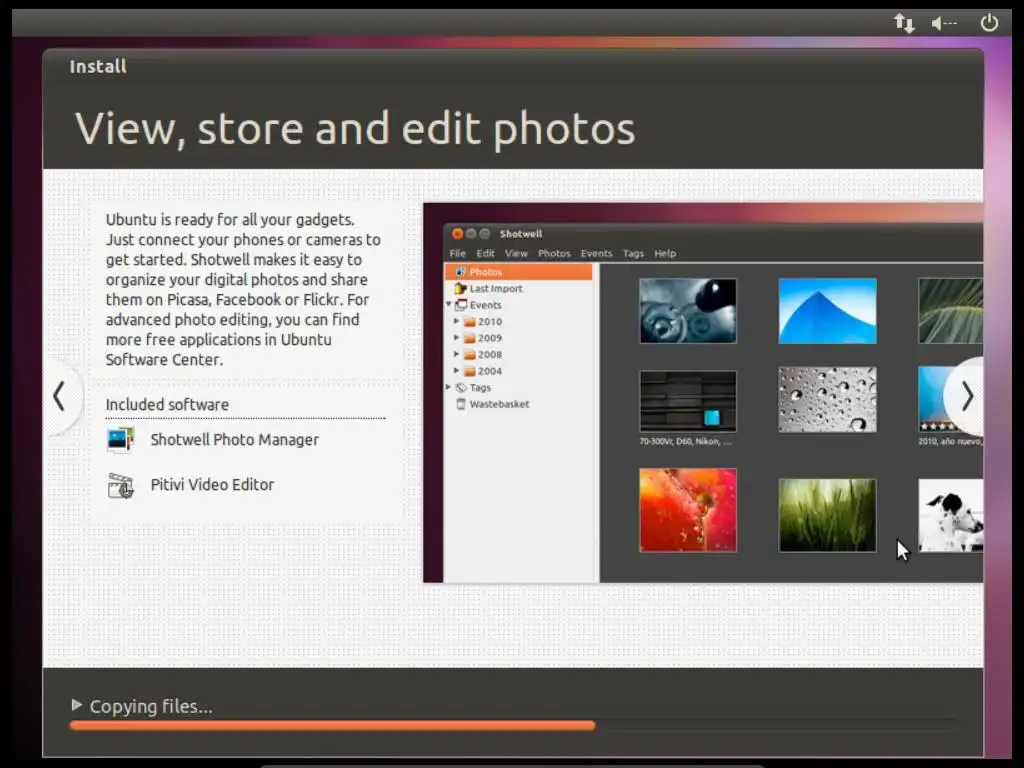Viewport: 1024px width, 768px height.
Task: Select the Wastebasket label
Action: pos(499,404)
